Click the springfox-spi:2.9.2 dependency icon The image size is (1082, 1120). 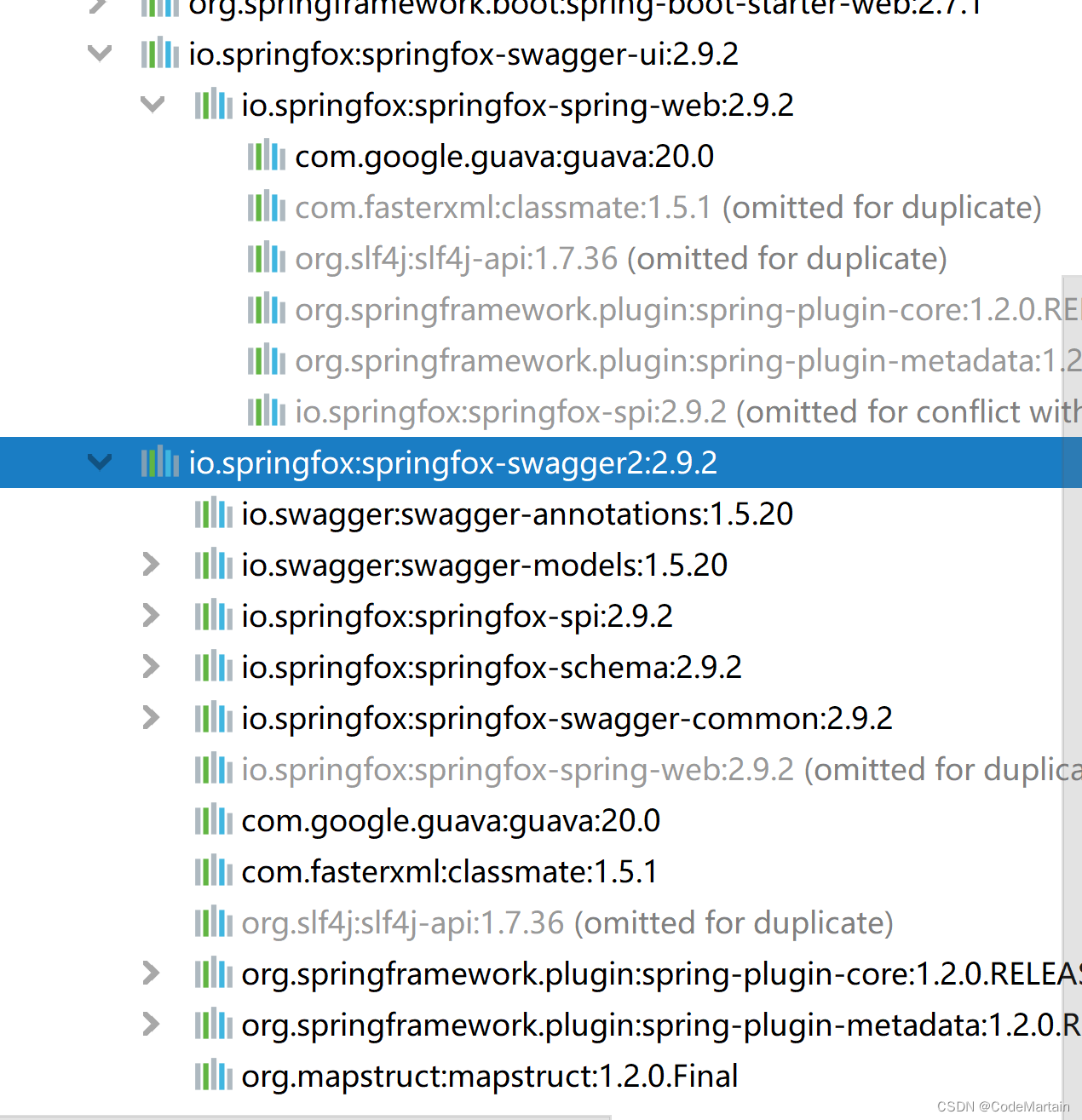[213, 616]
